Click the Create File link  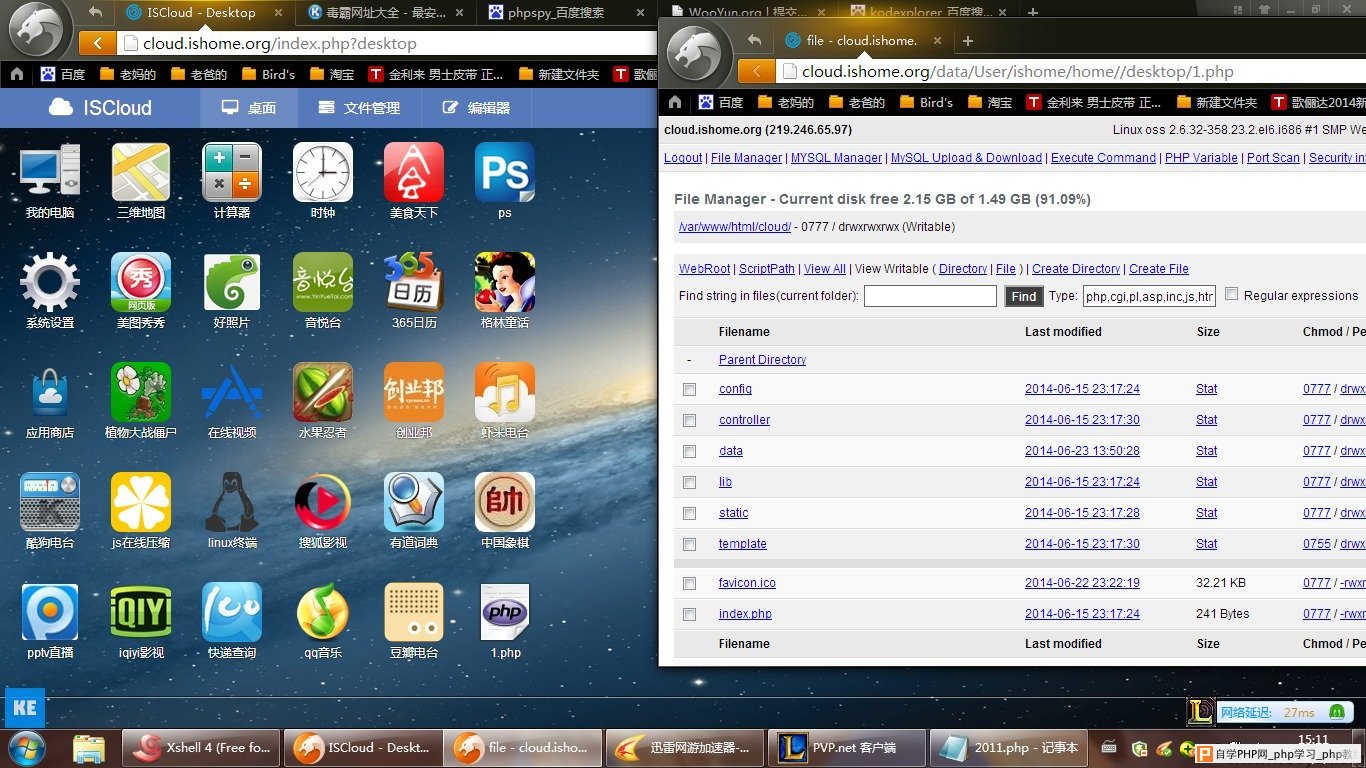click(1159, 269)
